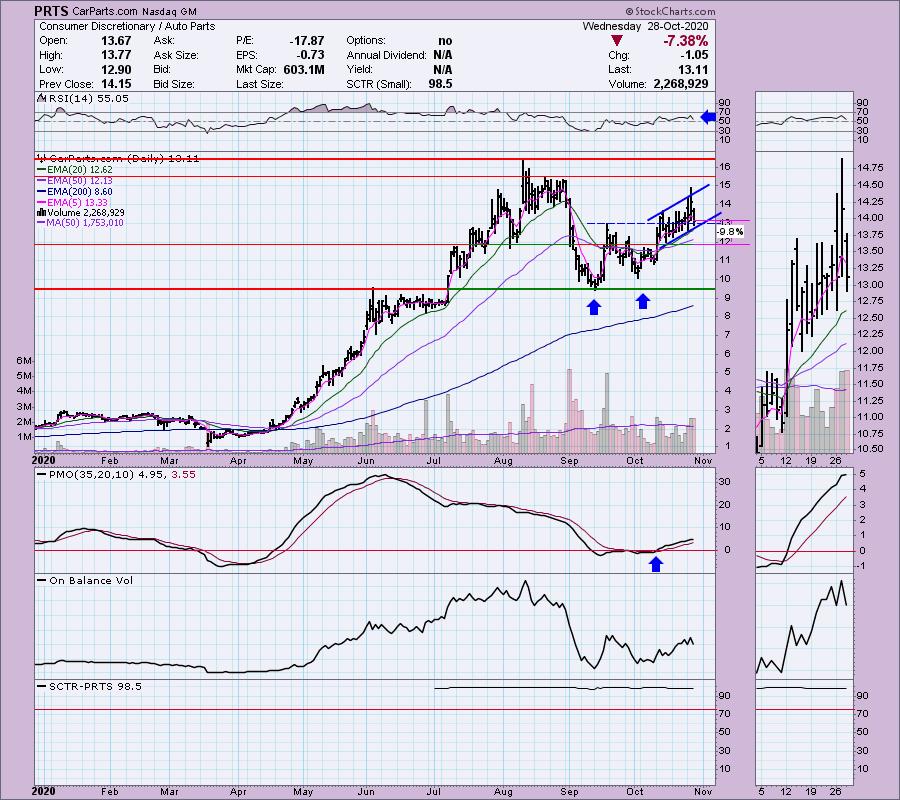
Task: Click the 'SCTR (Small):' label in the header
Action: (x=379, y=84)
